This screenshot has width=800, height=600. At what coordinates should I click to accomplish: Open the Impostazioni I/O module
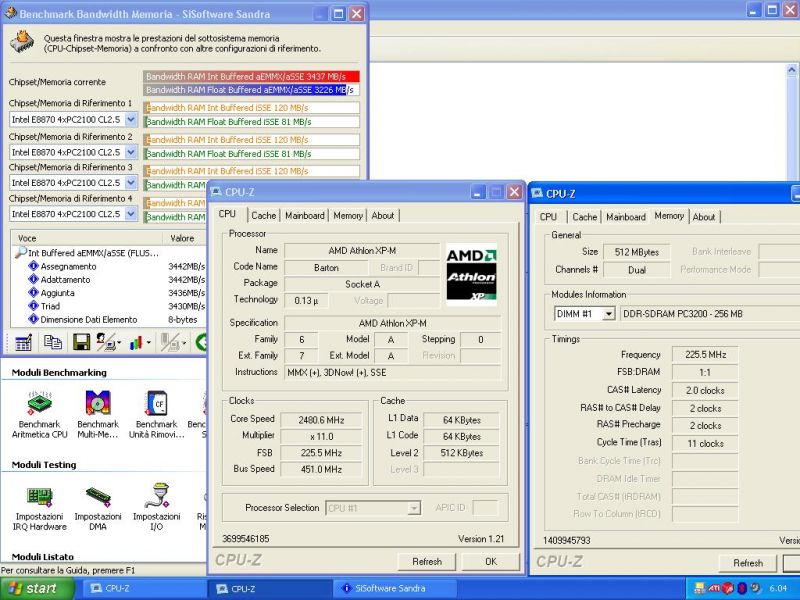pos(157,507)
